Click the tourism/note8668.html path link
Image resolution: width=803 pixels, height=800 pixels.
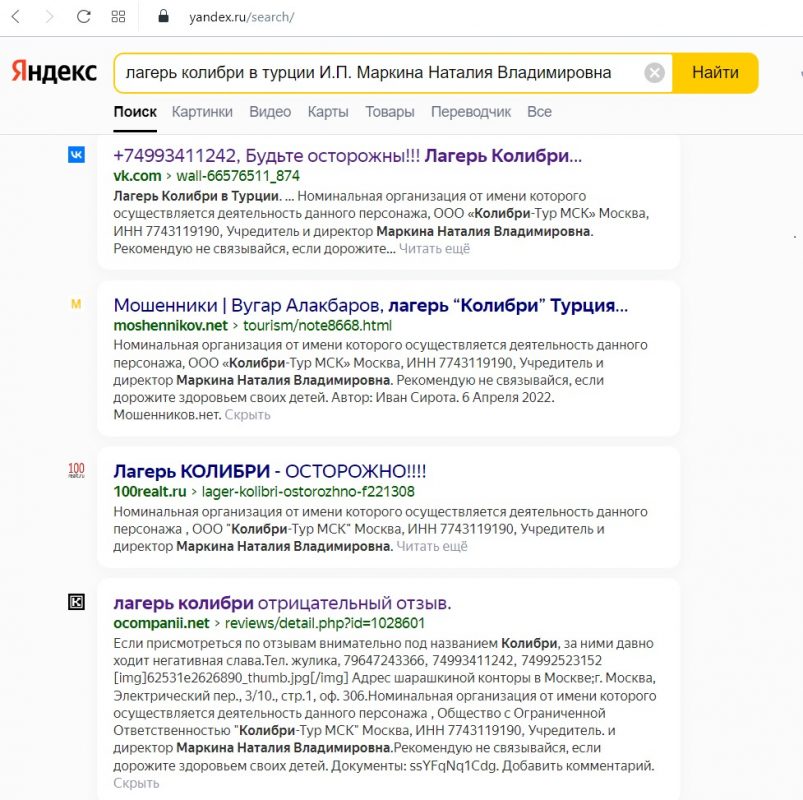318,325
